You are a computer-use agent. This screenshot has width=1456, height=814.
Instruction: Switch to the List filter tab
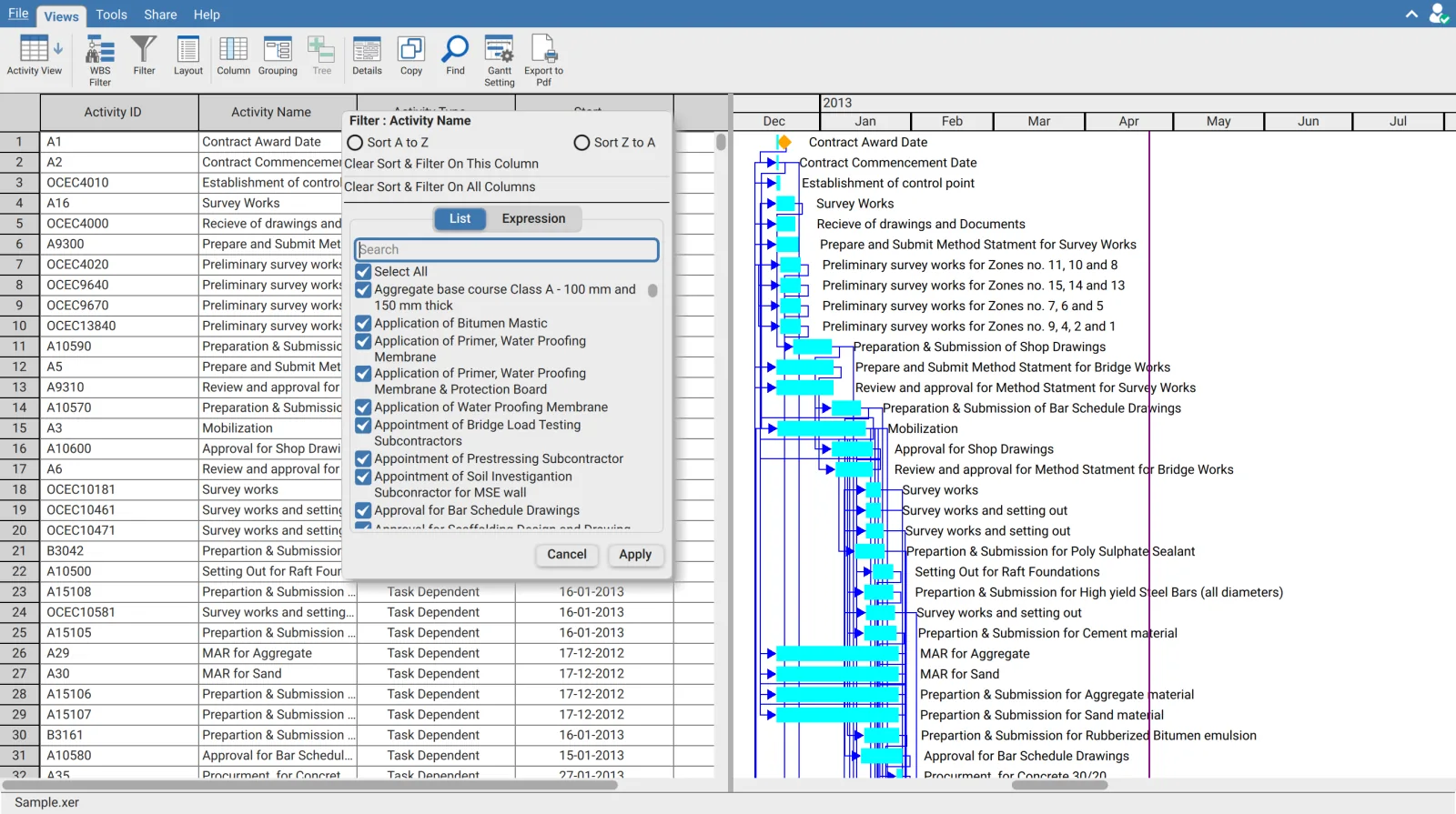pos(460,219)
